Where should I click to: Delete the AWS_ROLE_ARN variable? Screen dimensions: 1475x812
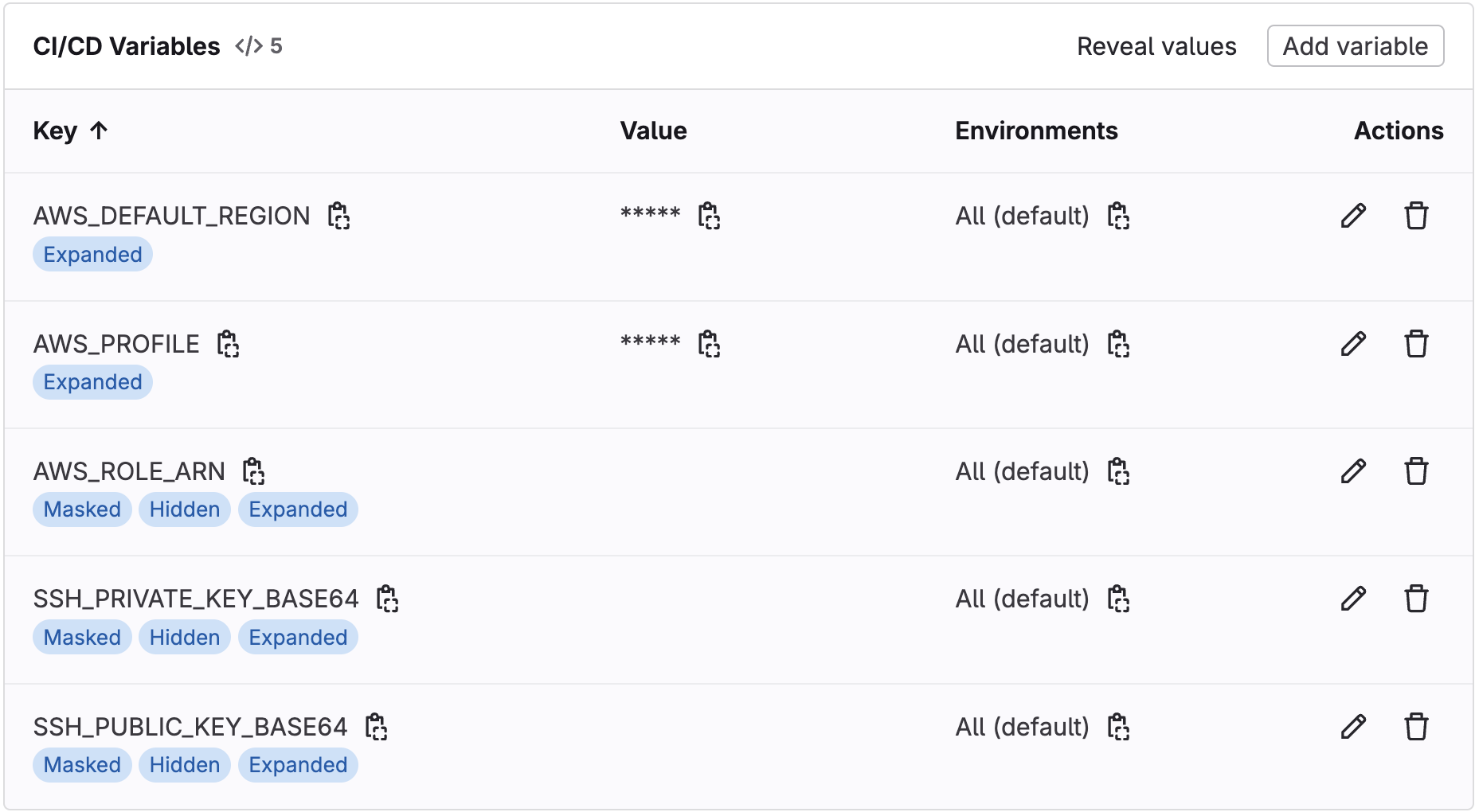[x=1417, y=471]
